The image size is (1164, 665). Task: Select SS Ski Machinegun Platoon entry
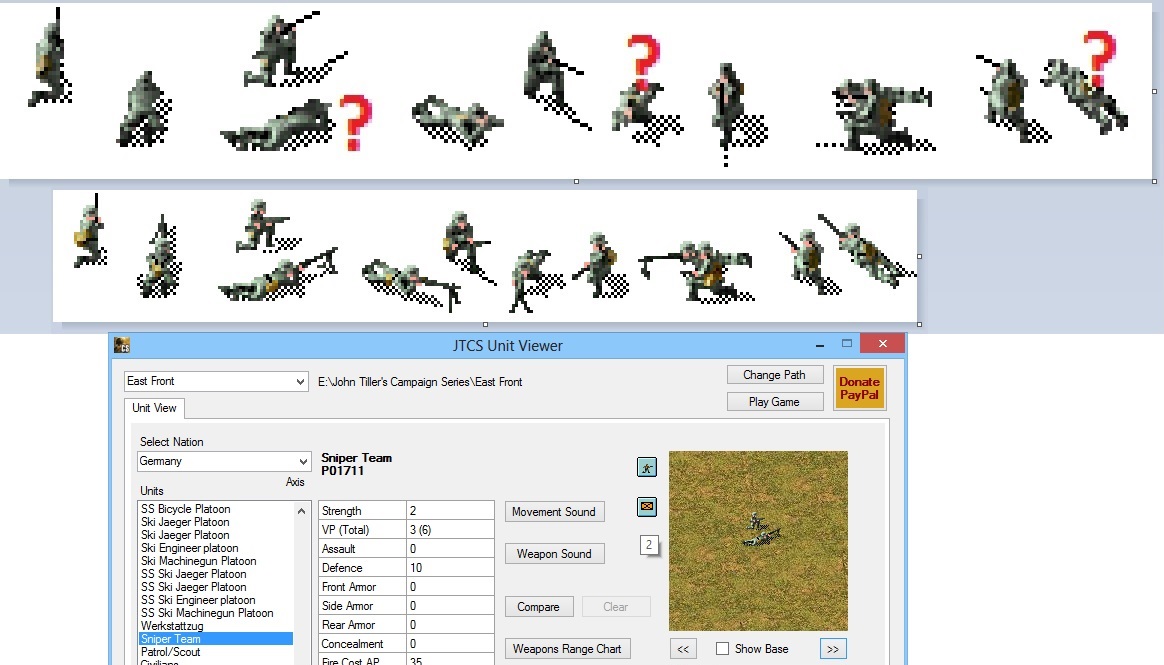(x=206, y=613)
